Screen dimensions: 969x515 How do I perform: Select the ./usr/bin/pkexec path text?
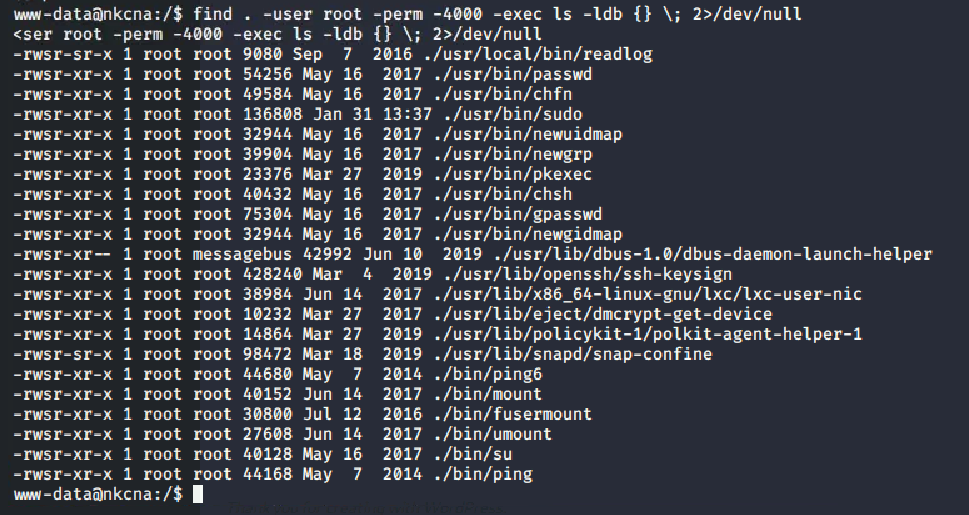[x=513, y=174]
